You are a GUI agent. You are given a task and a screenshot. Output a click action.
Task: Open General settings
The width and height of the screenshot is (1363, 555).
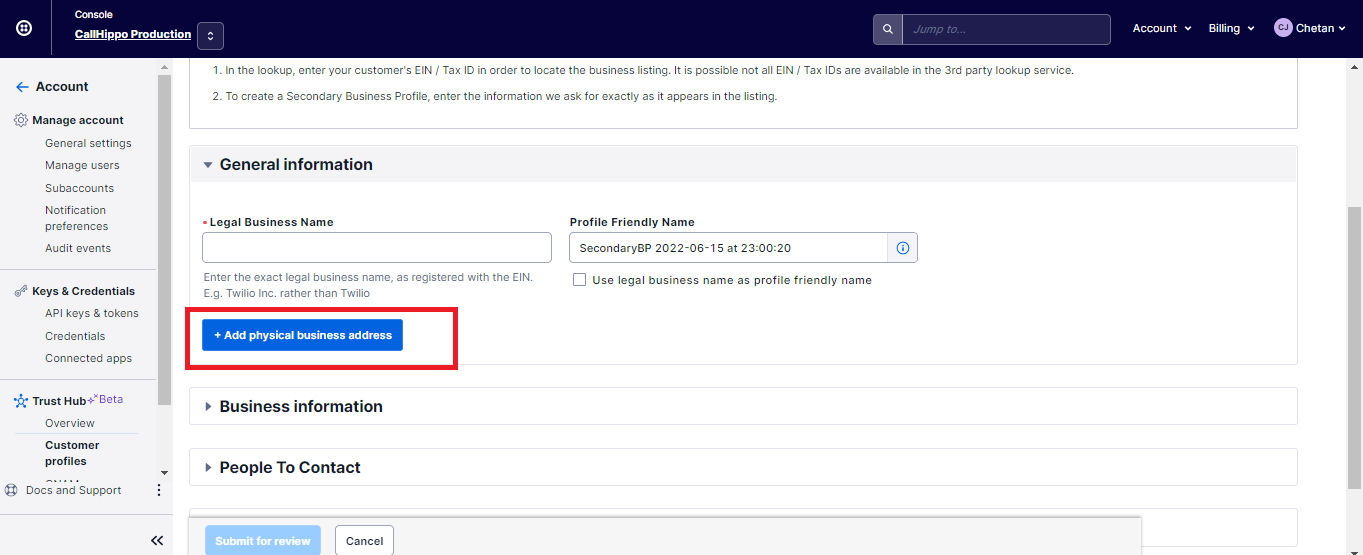(88, 143)
